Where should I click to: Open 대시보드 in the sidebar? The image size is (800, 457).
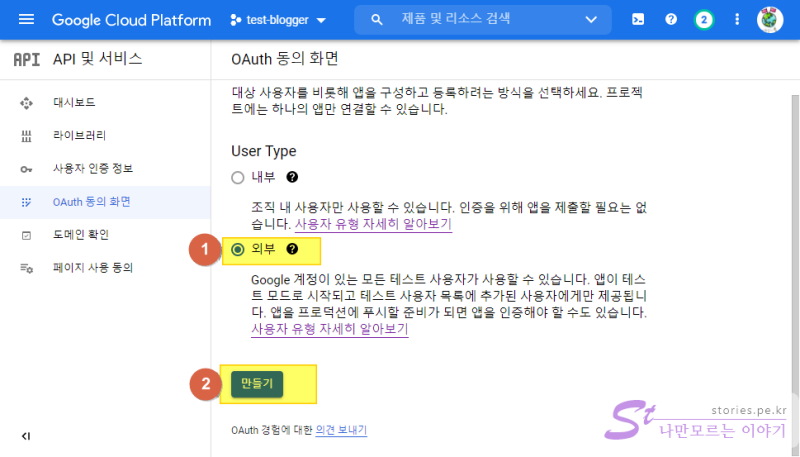[74, 103]
